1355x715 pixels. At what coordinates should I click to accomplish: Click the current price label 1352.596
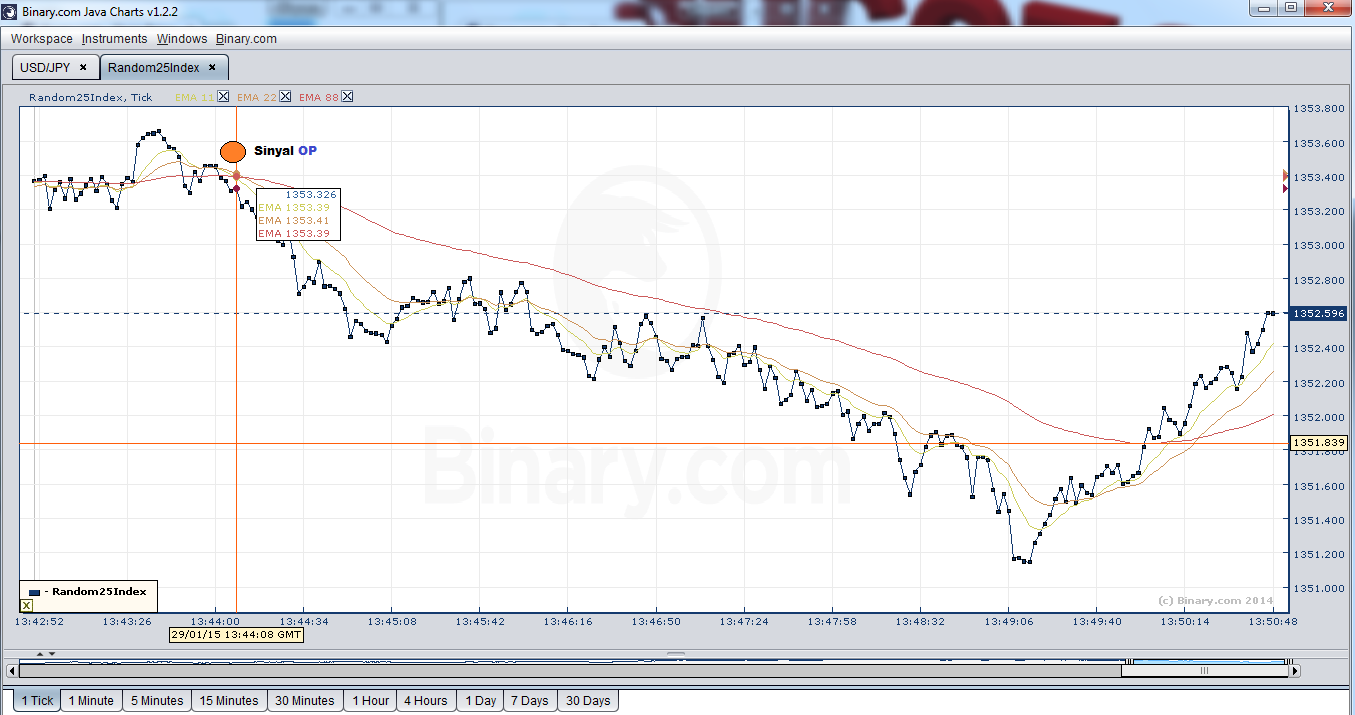click(x=1319, y=313)
